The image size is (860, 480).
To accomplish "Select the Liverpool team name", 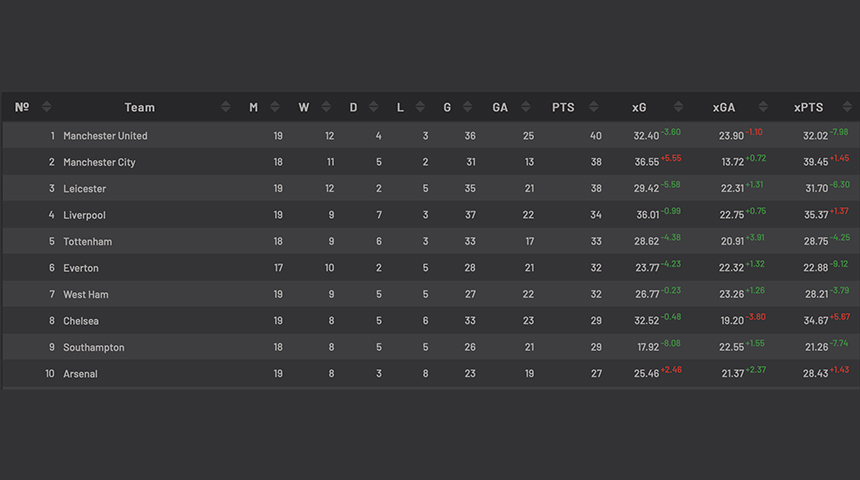I will coord(84,215).
